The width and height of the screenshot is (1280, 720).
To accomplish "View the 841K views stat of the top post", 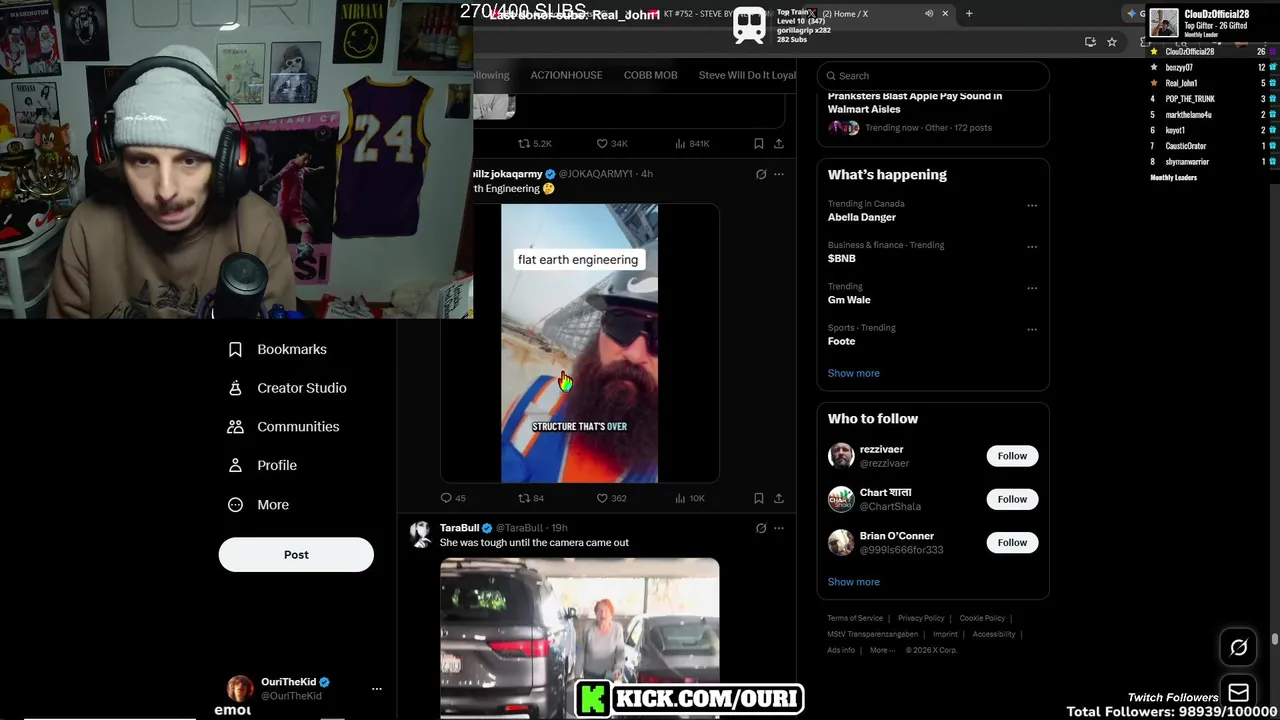I will [x=692, y=144].
